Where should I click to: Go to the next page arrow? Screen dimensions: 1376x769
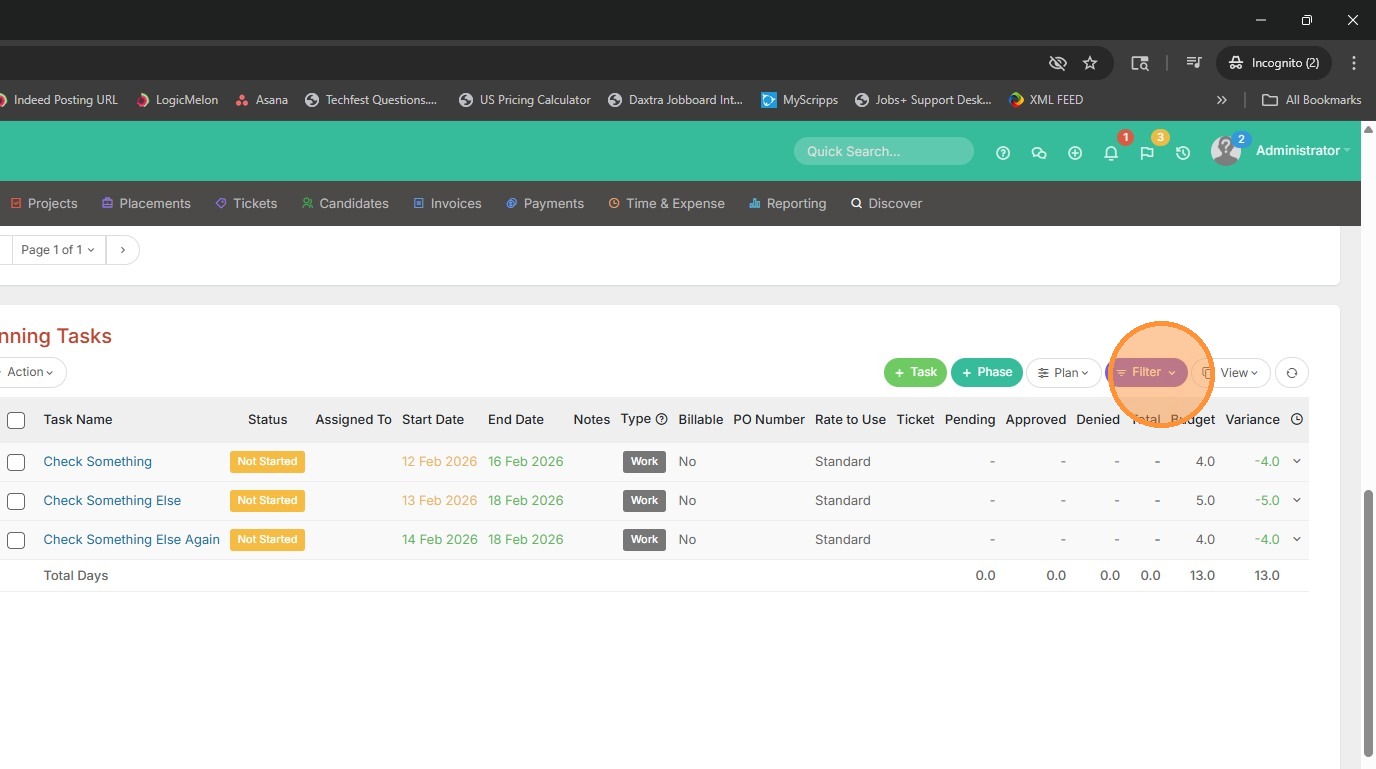(123, 250)
